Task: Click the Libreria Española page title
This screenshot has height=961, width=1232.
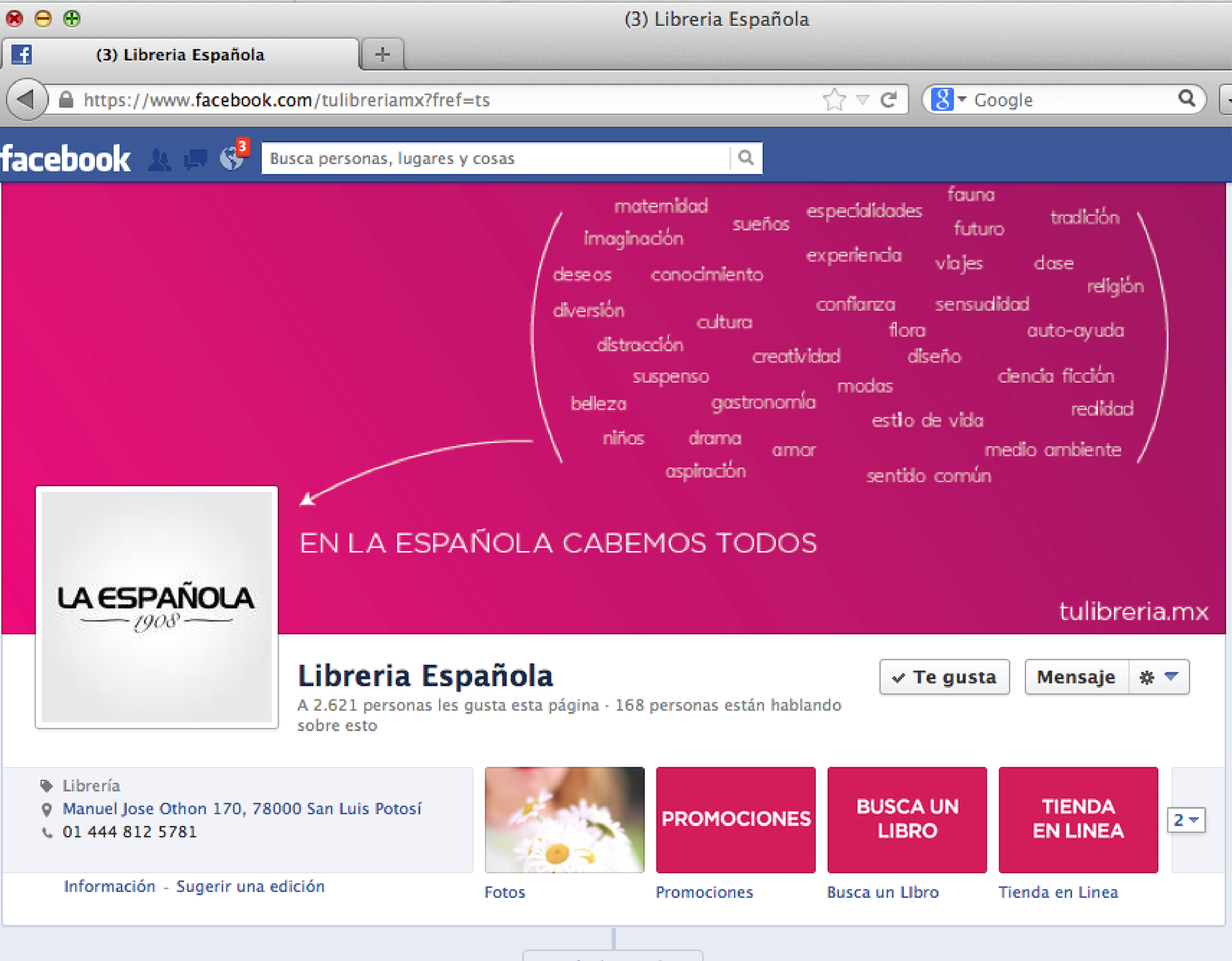Action: coord(425,676)
